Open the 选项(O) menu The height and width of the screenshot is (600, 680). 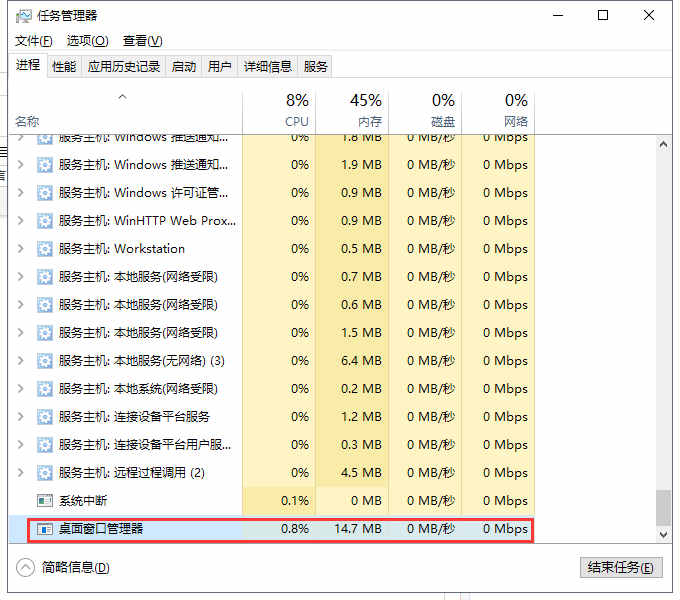tap(88, 41)
